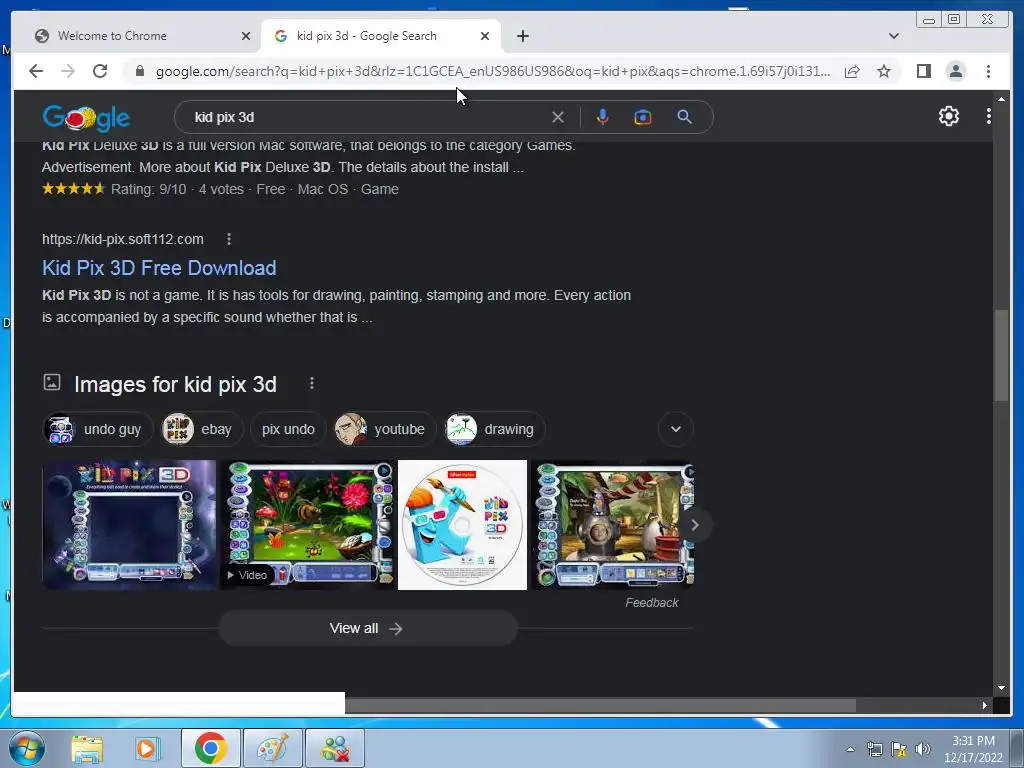
Task: Open Images for kid pix 3d heading
Action: 175,384
